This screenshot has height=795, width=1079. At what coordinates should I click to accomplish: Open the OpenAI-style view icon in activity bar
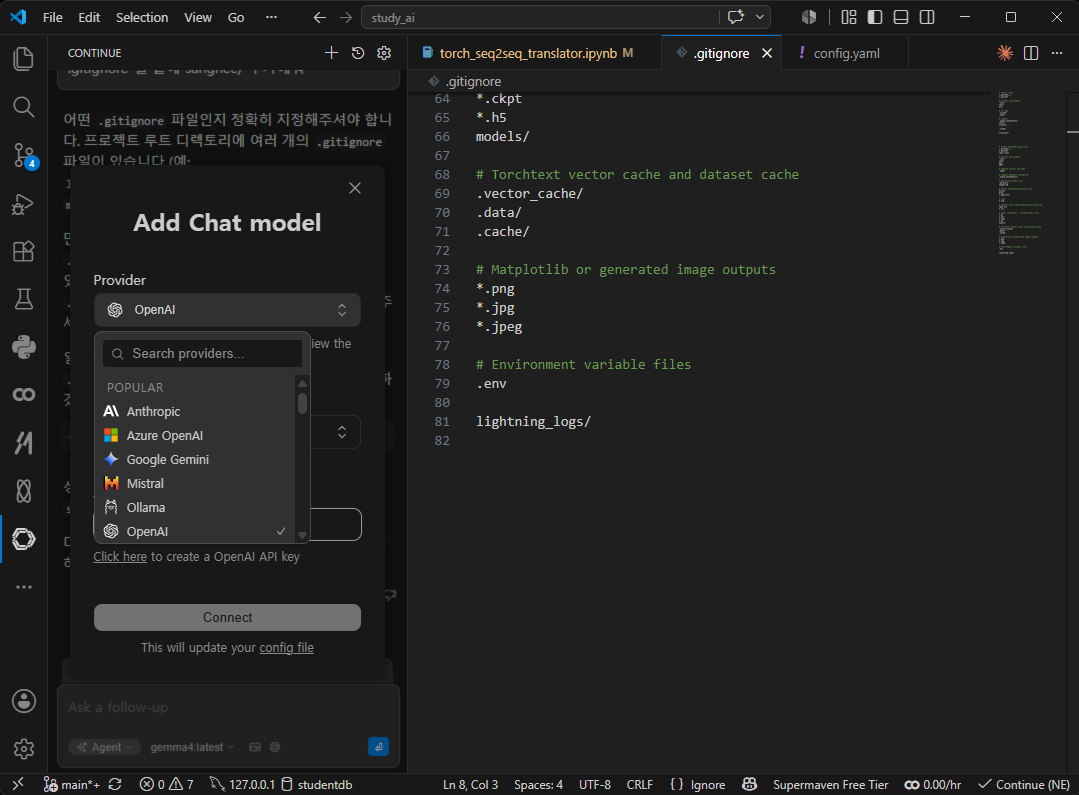23,539
